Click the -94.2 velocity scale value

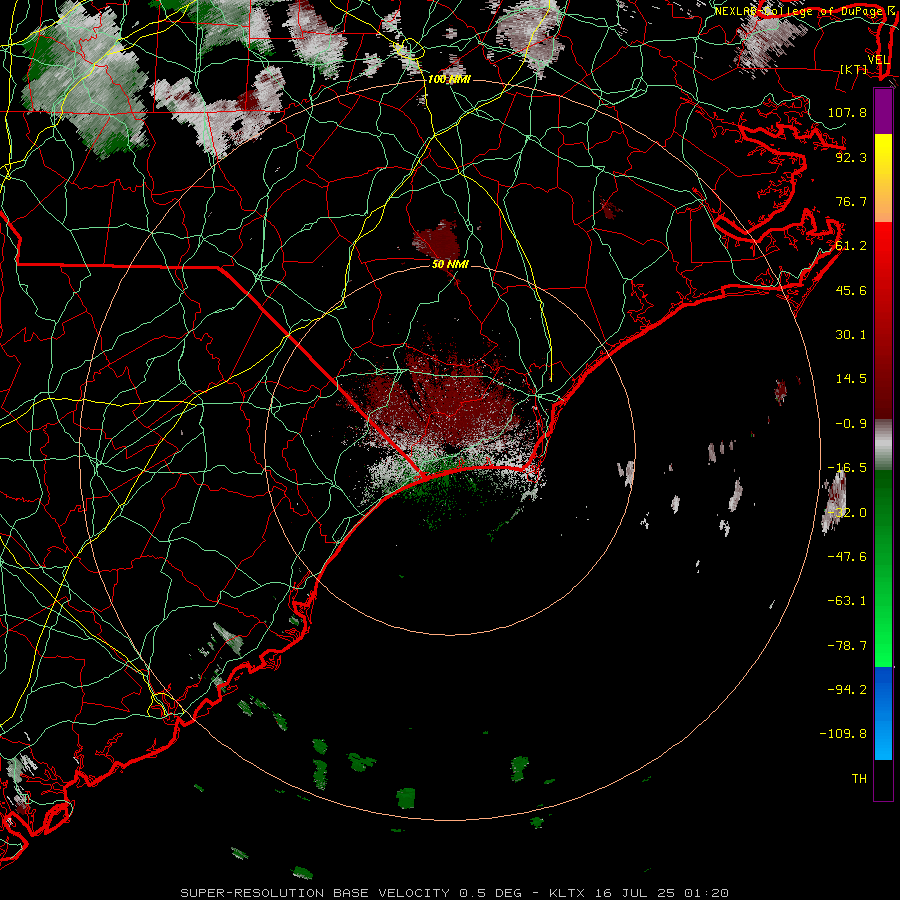point(847,689)
